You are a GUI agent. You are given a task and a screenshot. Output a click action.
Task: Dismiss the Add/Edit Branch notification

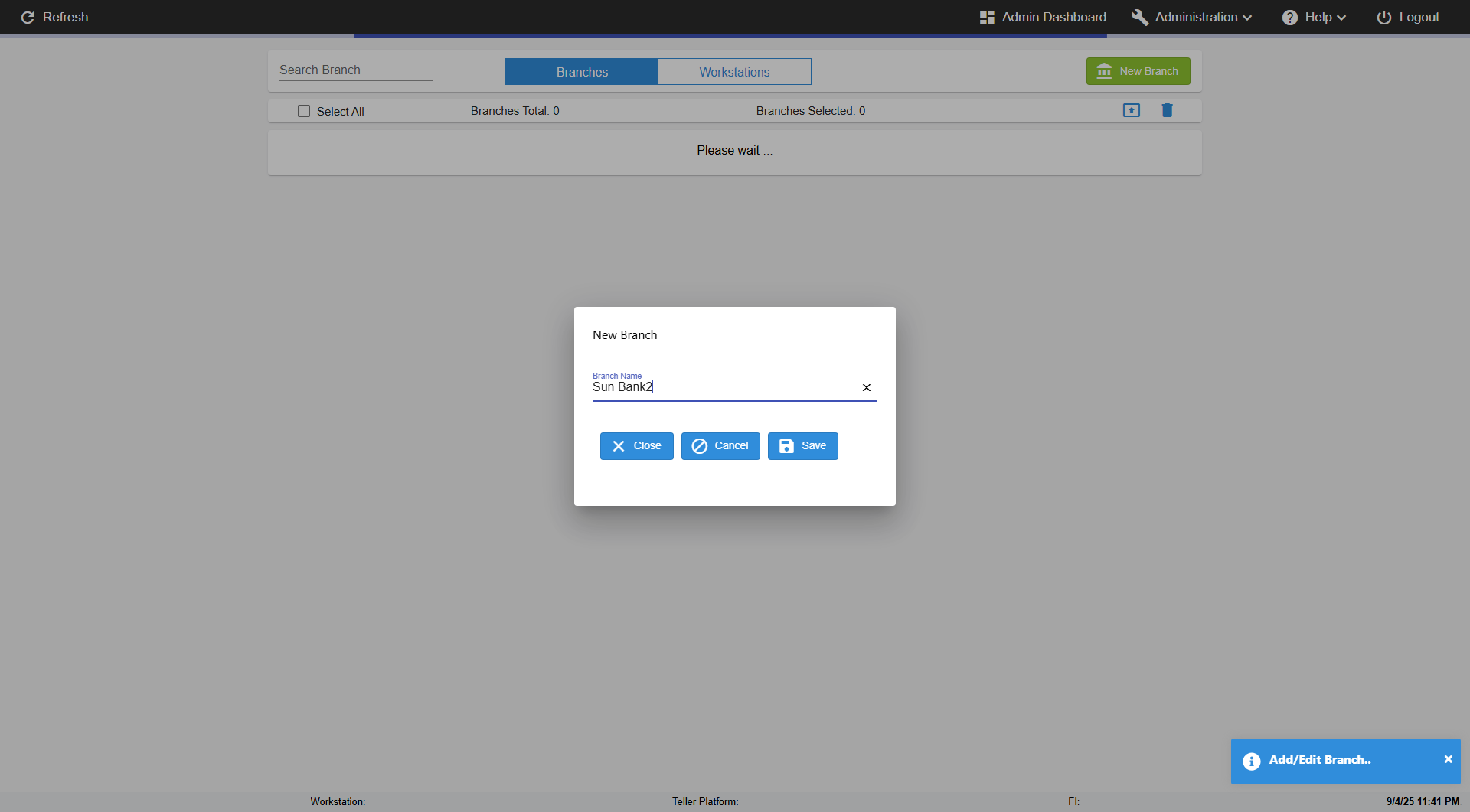click(x=1448, y=759)
